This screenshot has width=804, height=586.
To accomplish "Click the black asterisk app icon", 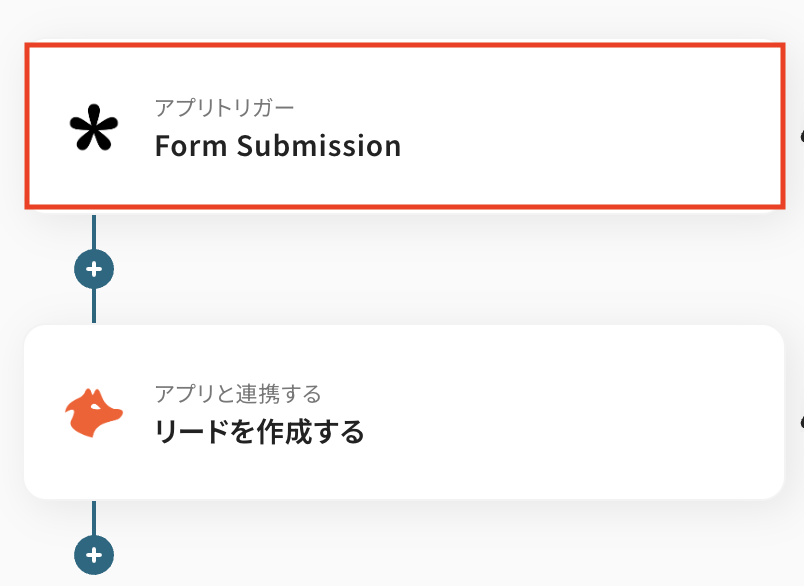I will coord(94,131).
